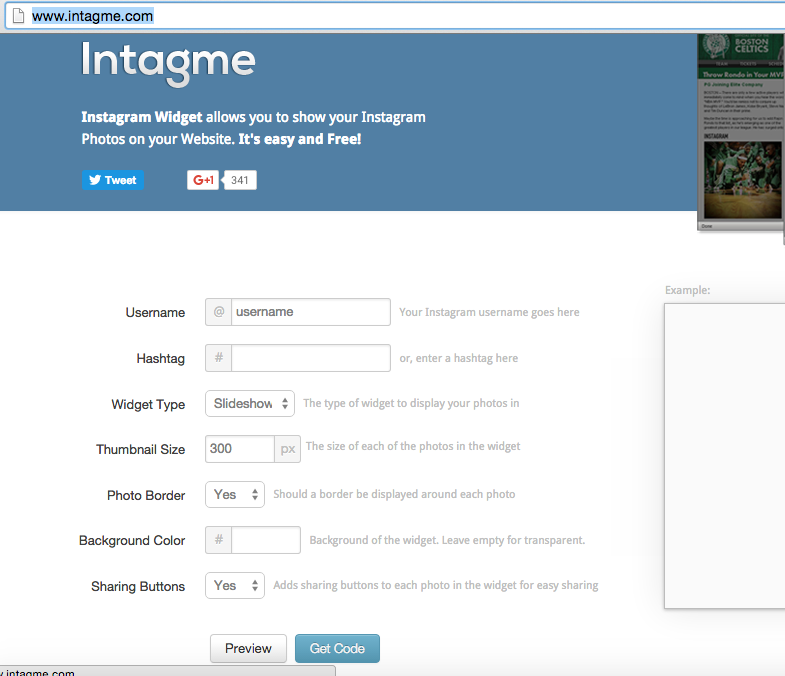Click the Get Code button

point(337,648)
